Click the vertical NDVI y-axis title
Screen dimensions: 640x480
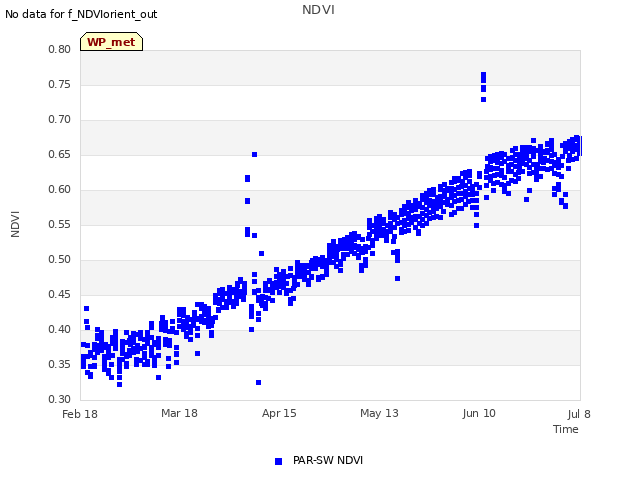(15, 224)
